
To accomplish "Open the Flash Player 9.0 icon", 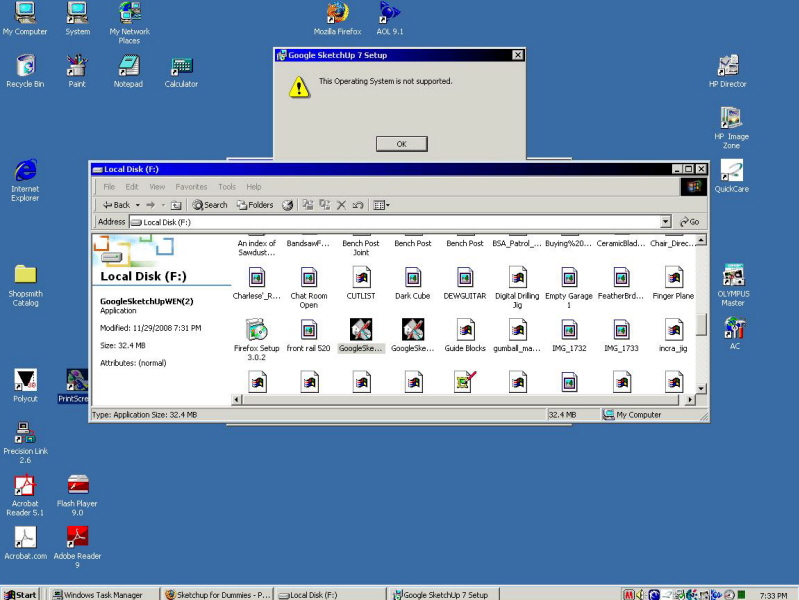I will pyautogui.click(x=77, y=495).
